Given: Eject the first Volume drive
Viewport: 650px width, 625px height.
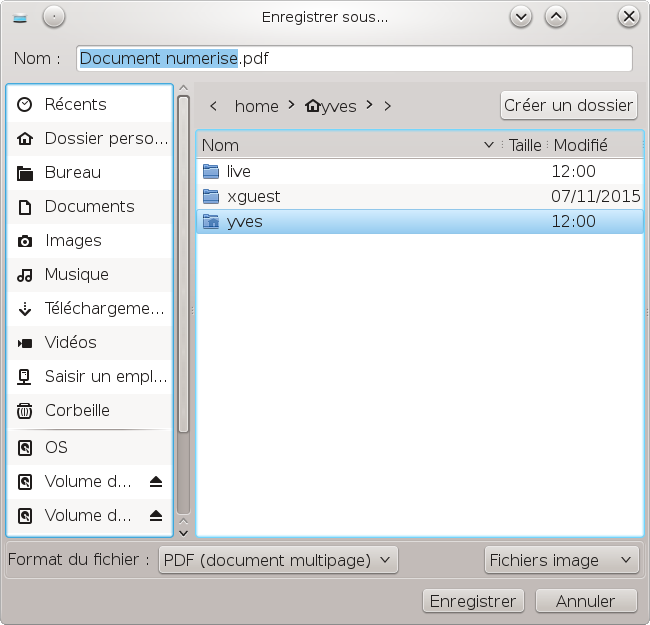Looking at the screenshot, I should 155,482.
